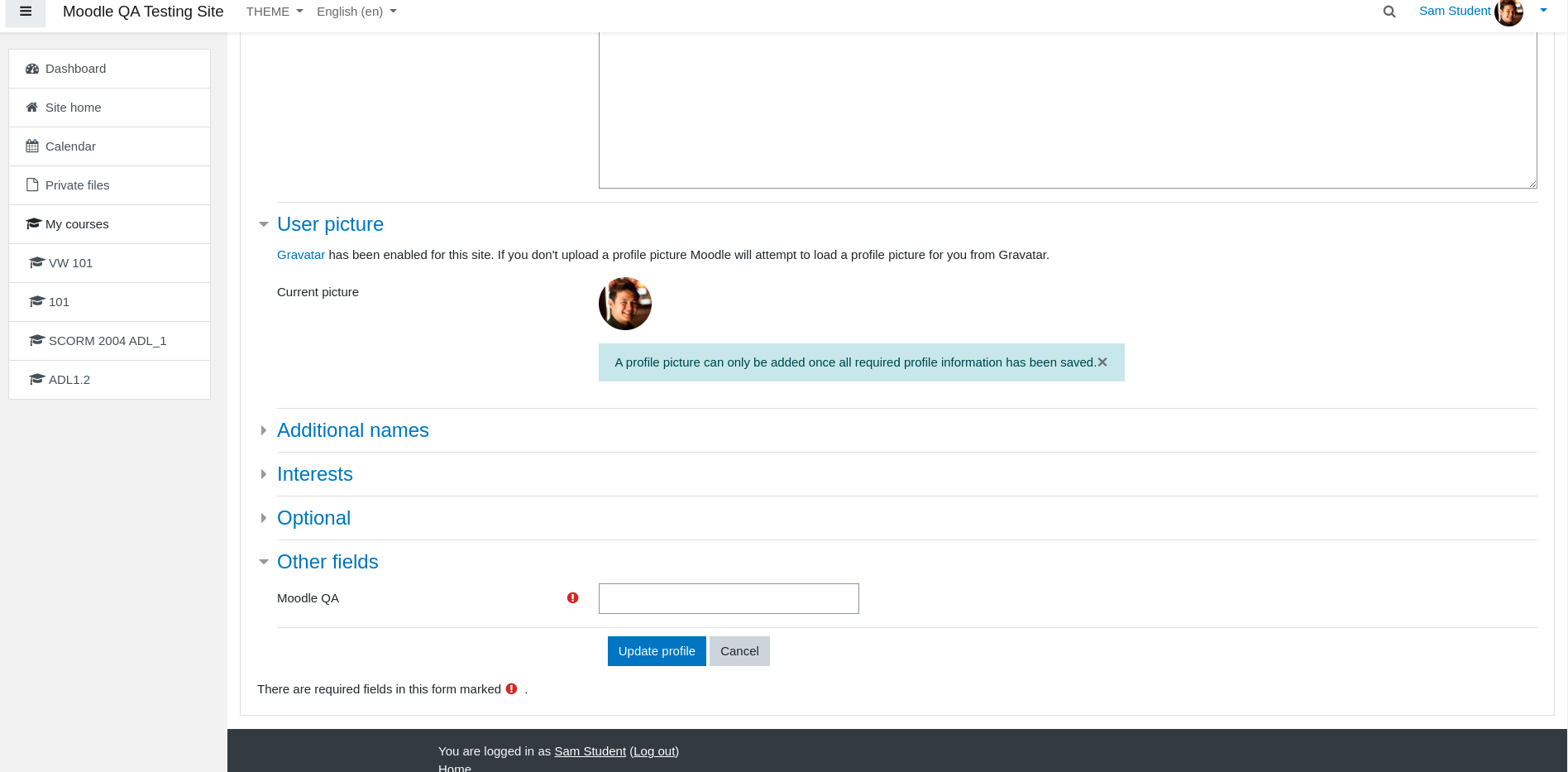Click the Moodle QA Testing Site title

(x=143, y=12)
